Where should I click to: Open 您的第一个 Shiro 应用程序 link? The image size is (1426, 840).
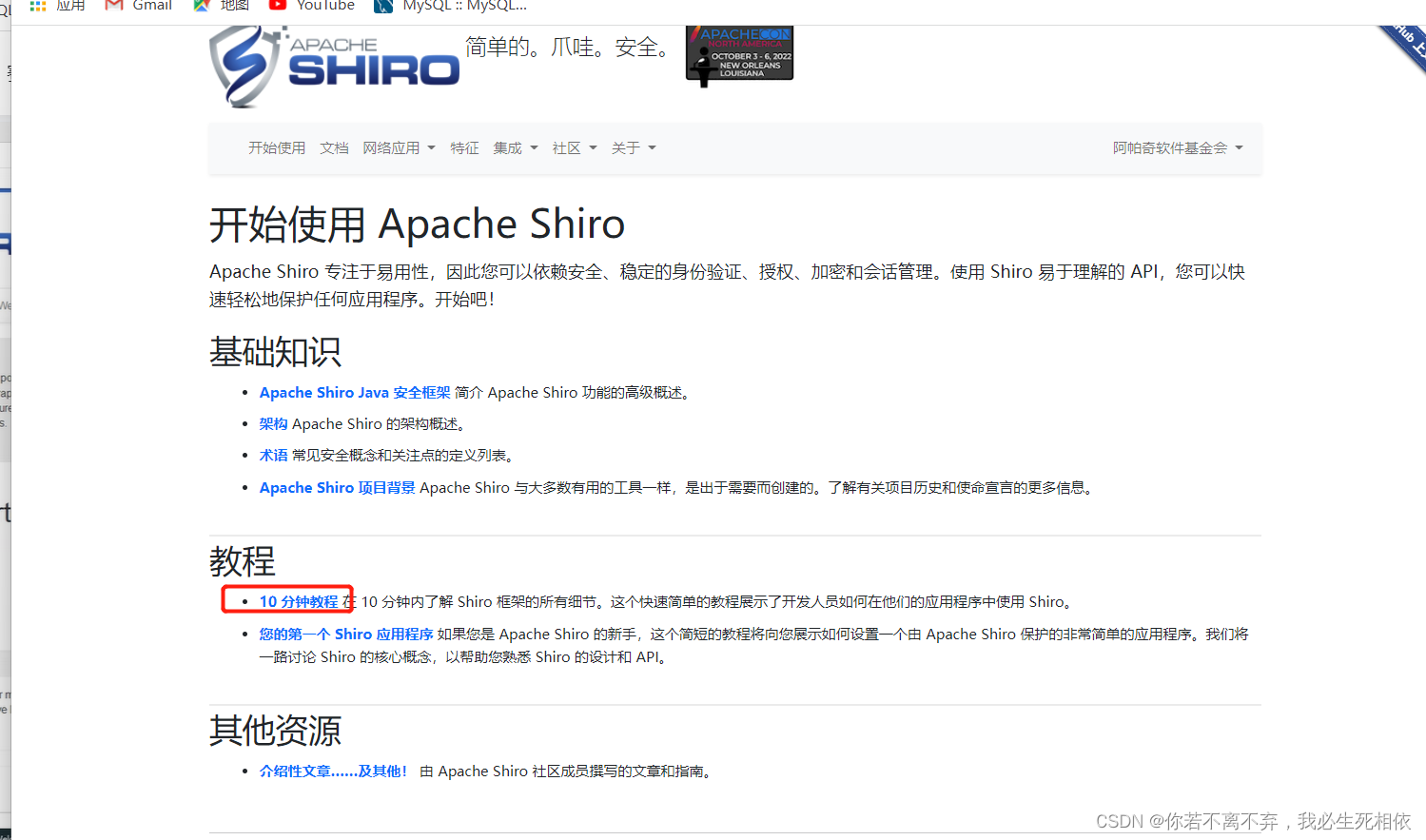pyautogui.click(x=346, y=633)
